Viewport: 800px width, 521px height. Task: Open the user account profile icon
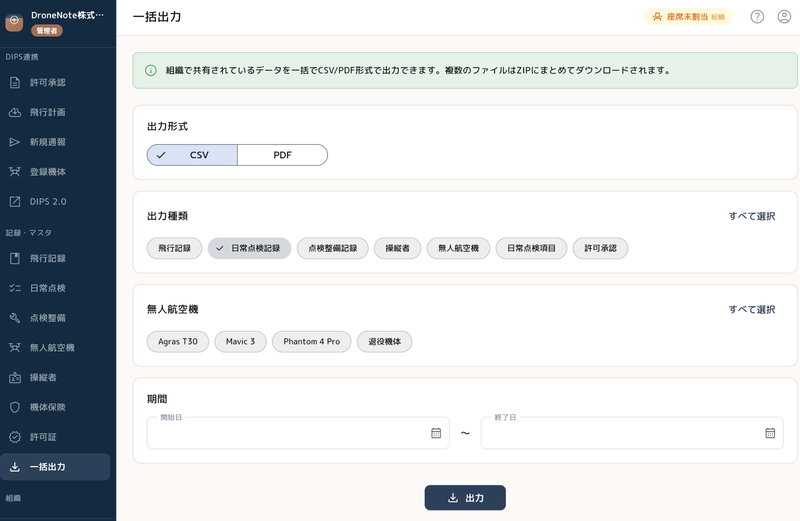pos(784,17)
